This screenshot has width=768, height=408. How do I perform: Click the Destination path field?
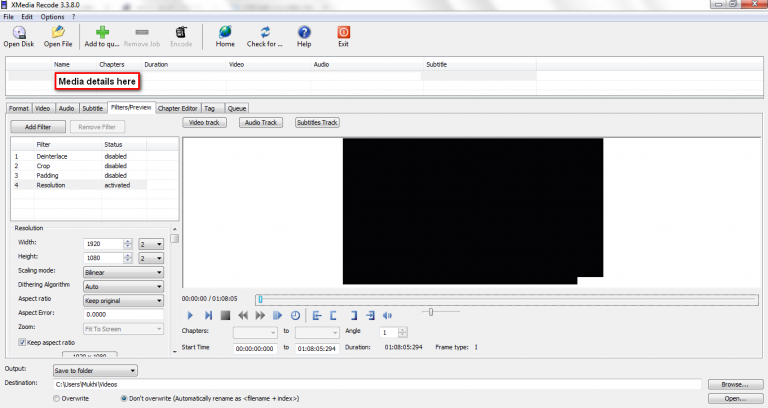[x=377, y=384]
